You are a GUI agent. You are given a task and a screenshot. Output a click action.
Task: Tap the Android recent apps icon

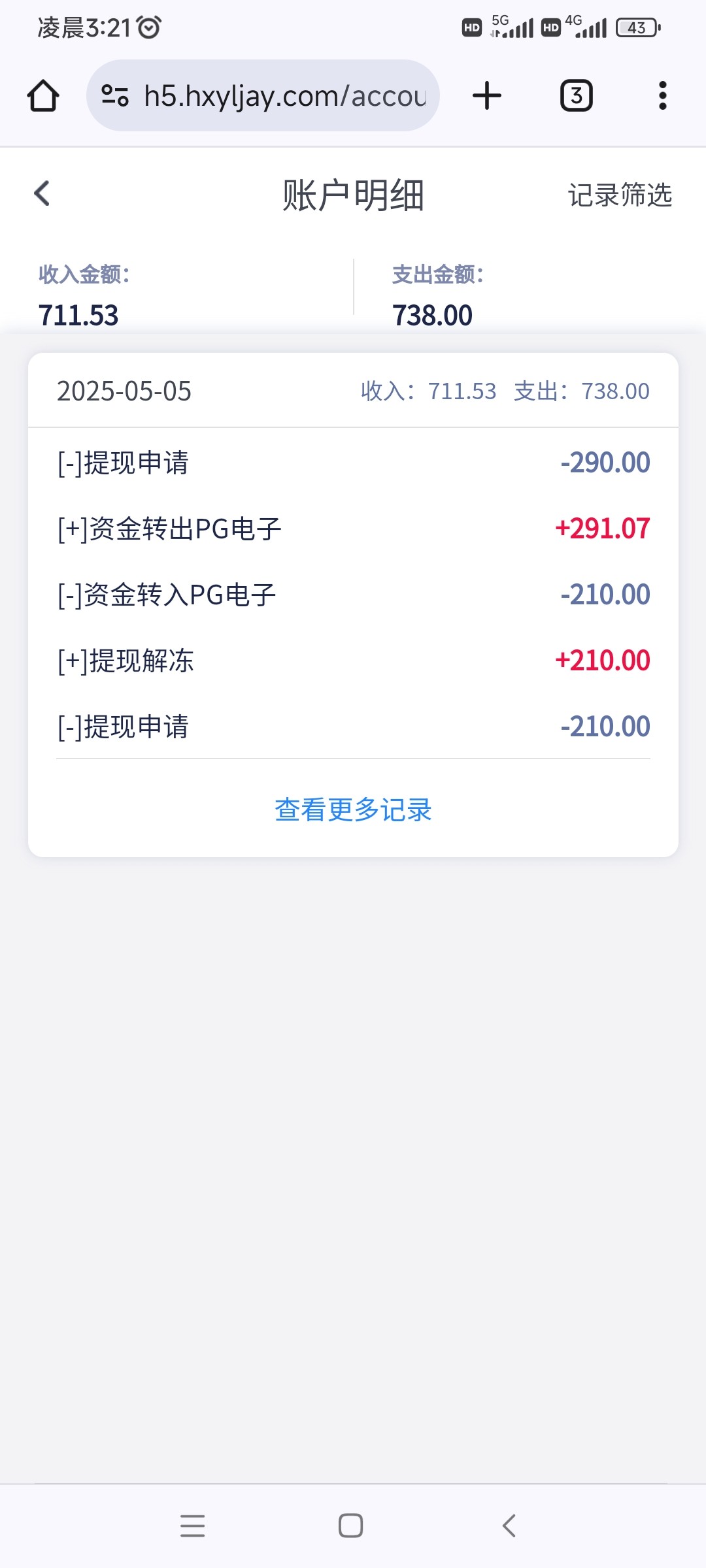click(193, 1526)
